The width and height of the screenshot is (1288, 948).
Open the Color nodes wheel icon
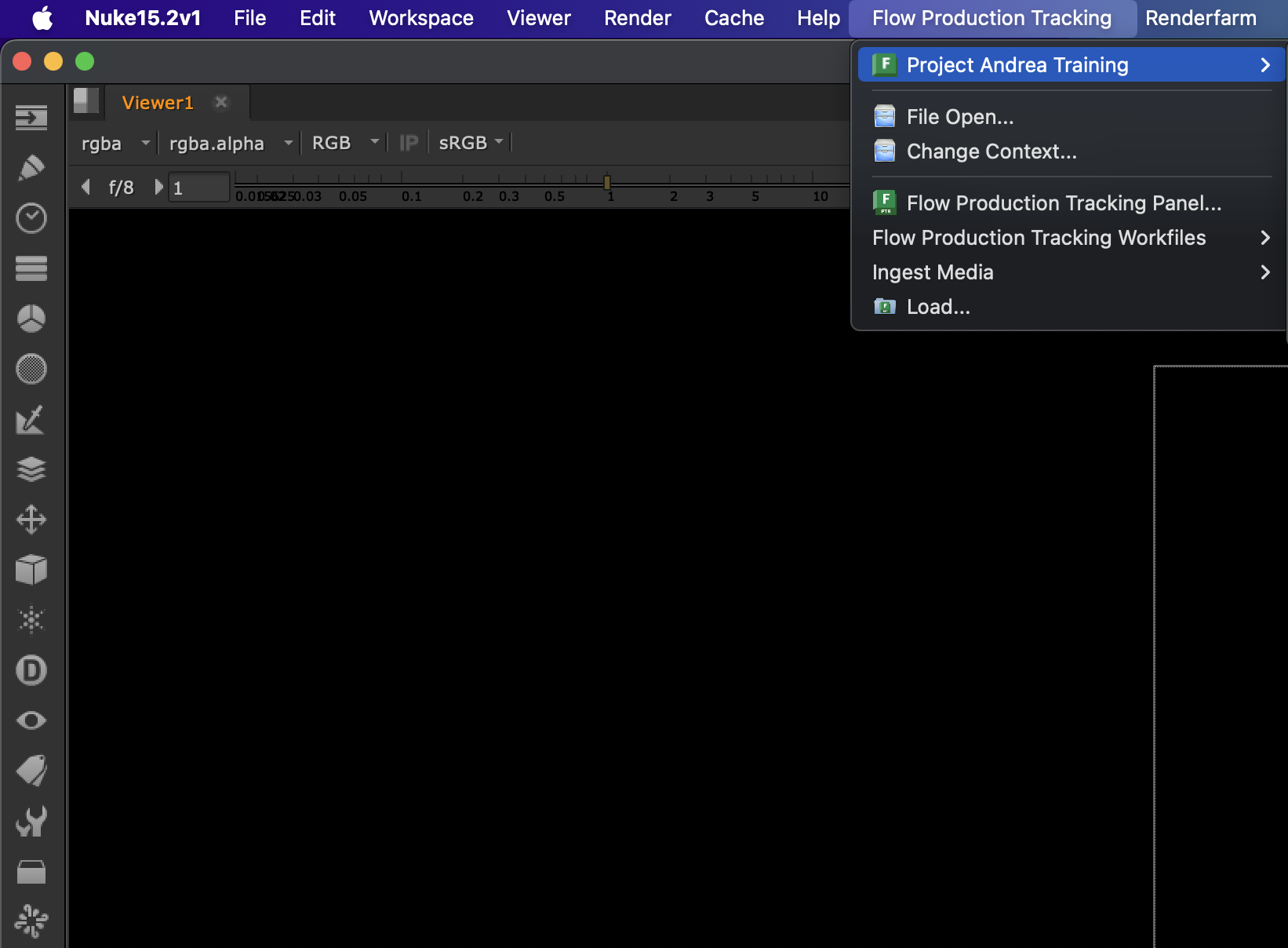[x=31, y=319]
